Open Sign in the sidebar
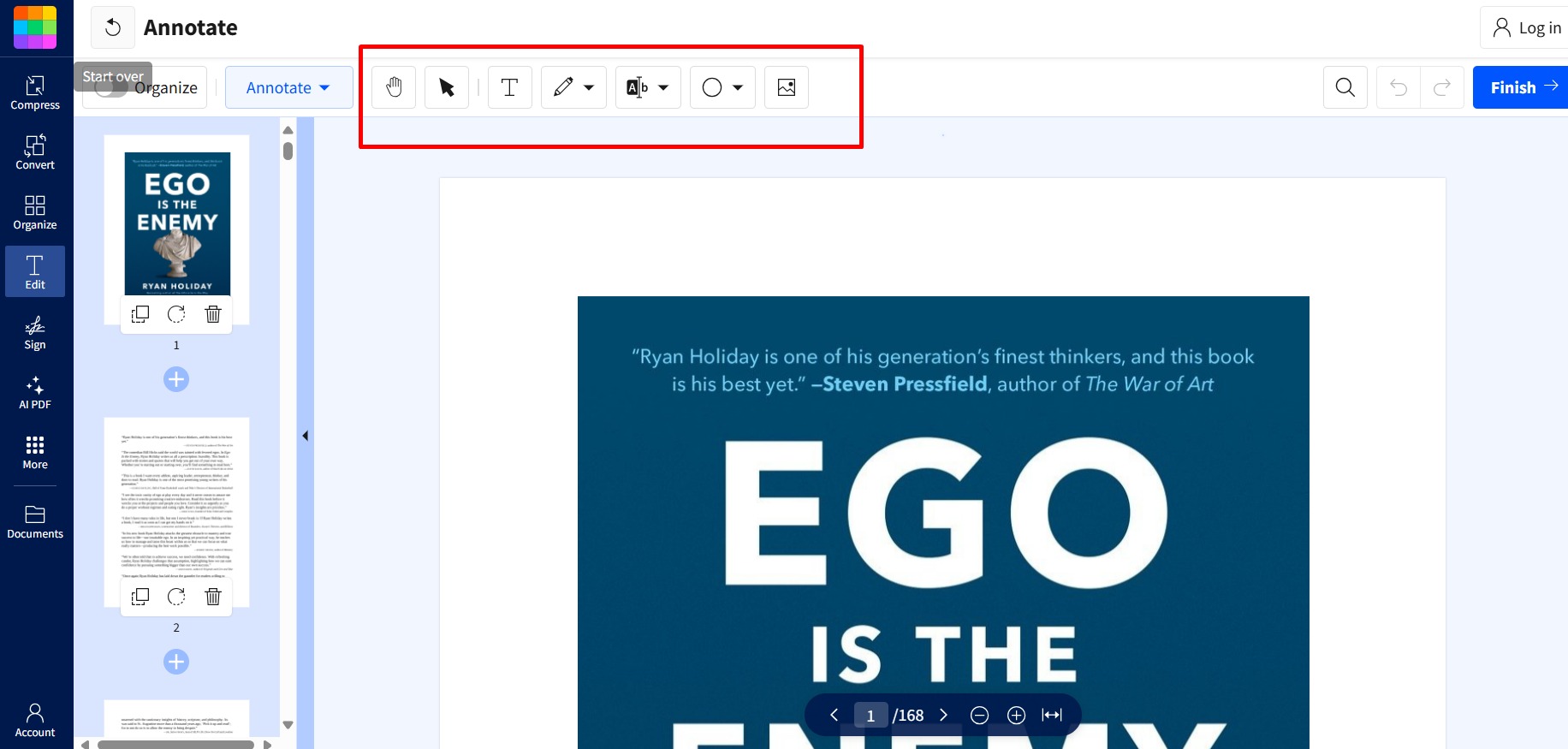The height and width of the screenshot is (749, 1568). (35, 332)
